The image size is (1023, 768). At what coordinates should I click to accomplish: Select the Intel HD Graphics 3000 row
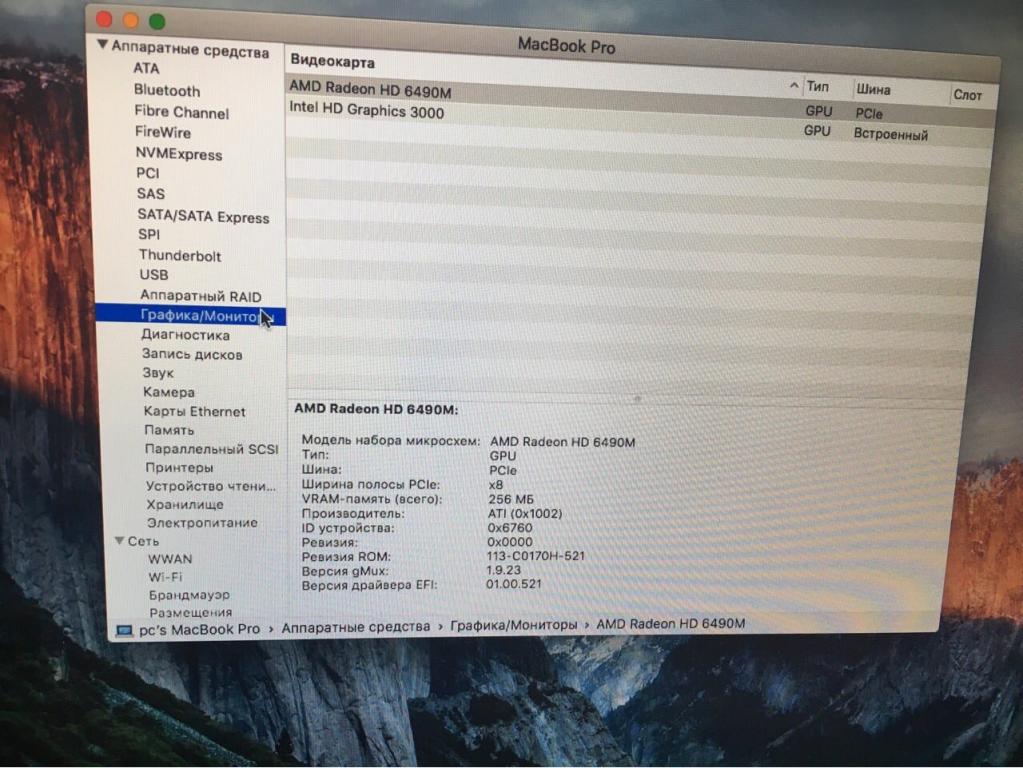click(x=642, y=121)
